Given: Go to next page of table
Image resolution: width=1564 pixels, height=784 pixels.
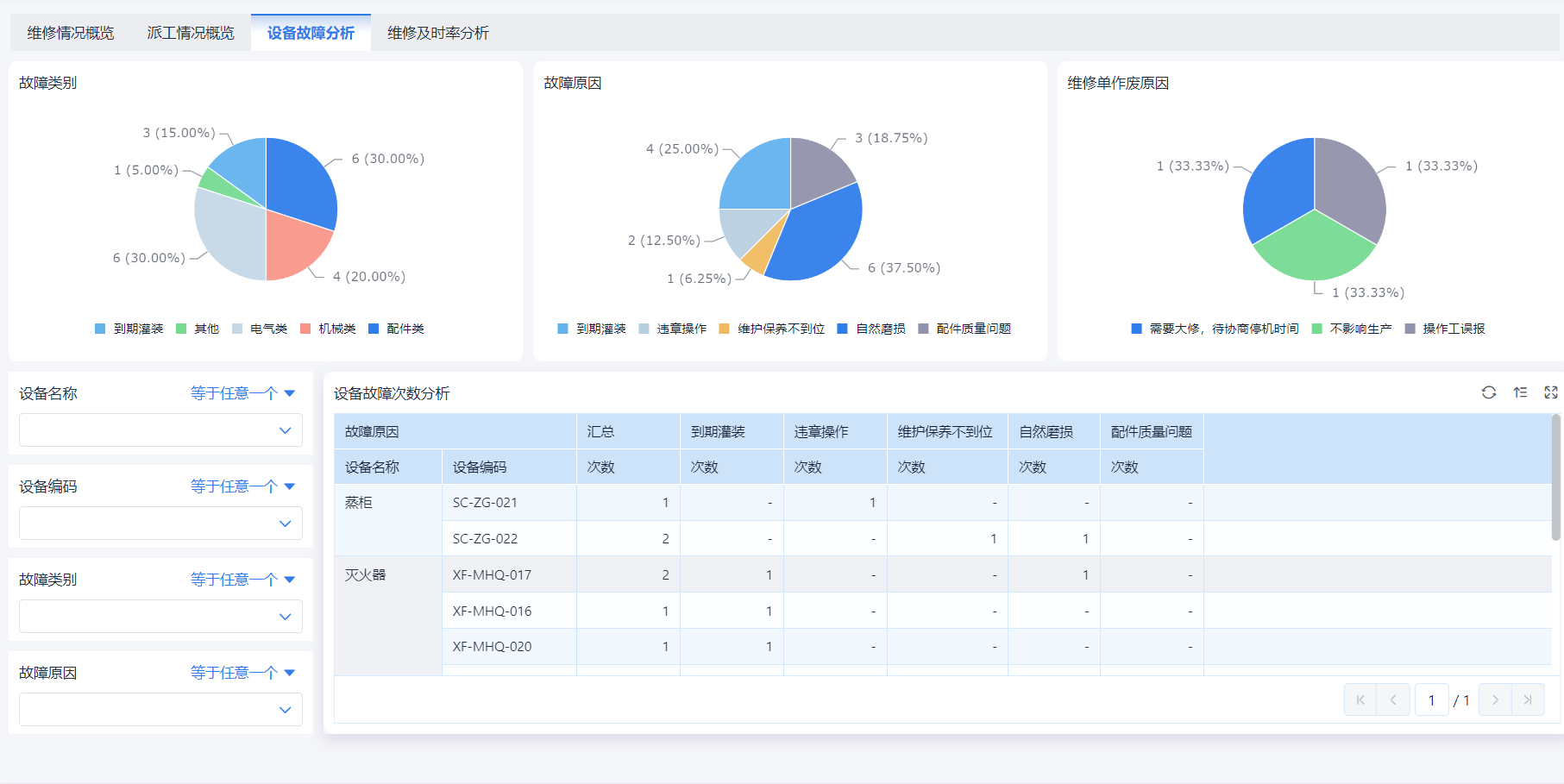Looking at the screenshot, I should point(1495,699).
